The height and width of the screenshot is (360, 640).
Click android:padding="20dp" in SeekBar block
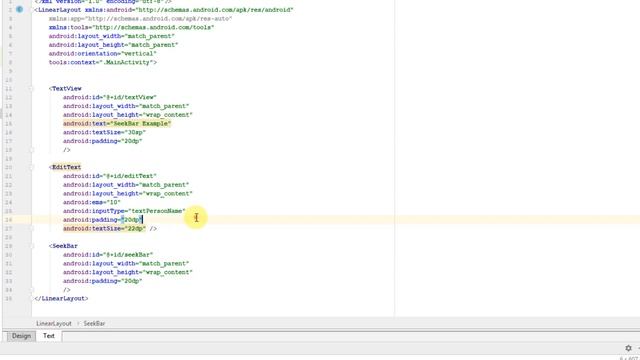pyautogui.click(x=102, y=281)
